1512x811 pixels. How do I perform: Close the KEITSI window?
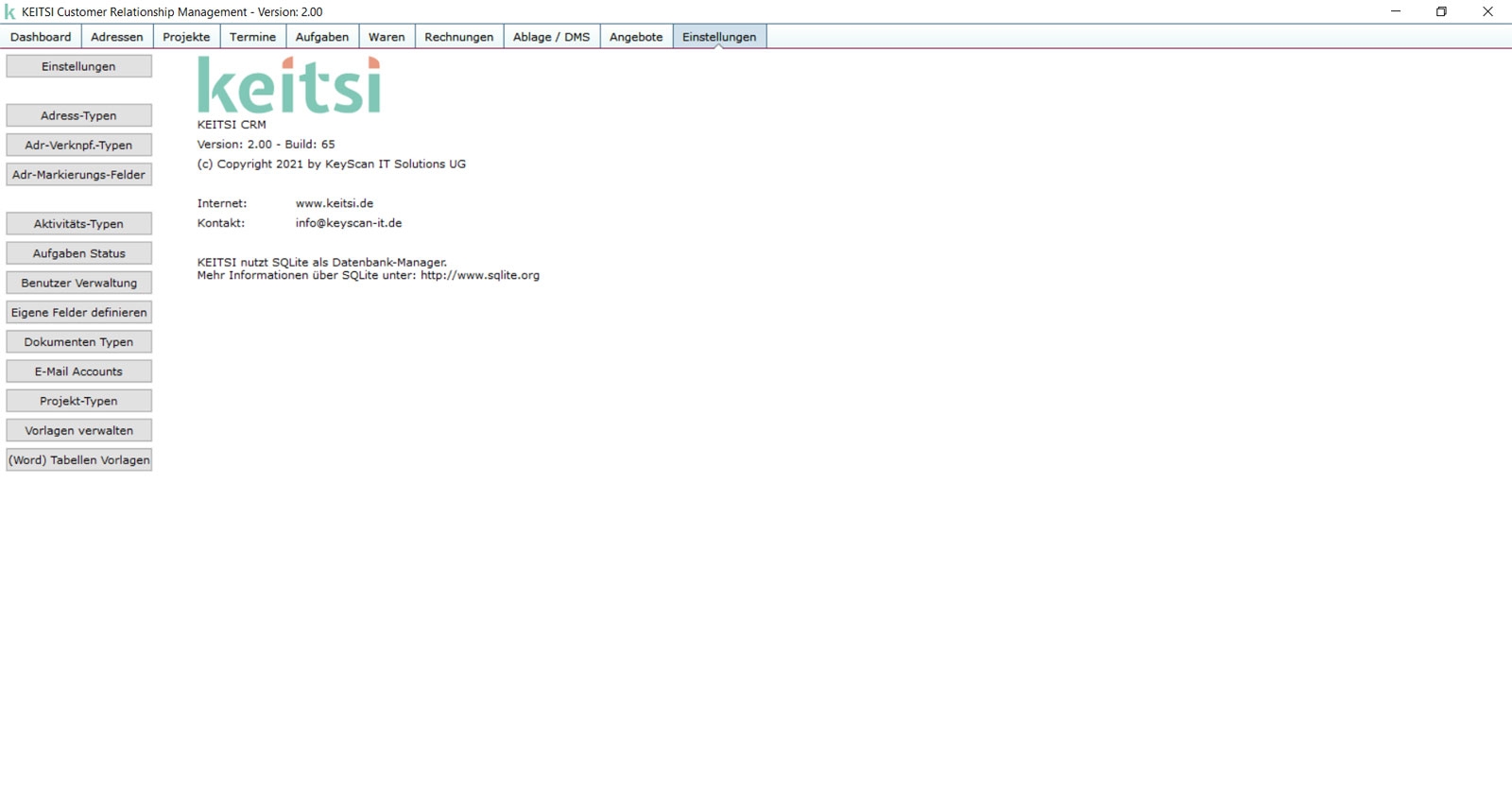[1487, 11]
